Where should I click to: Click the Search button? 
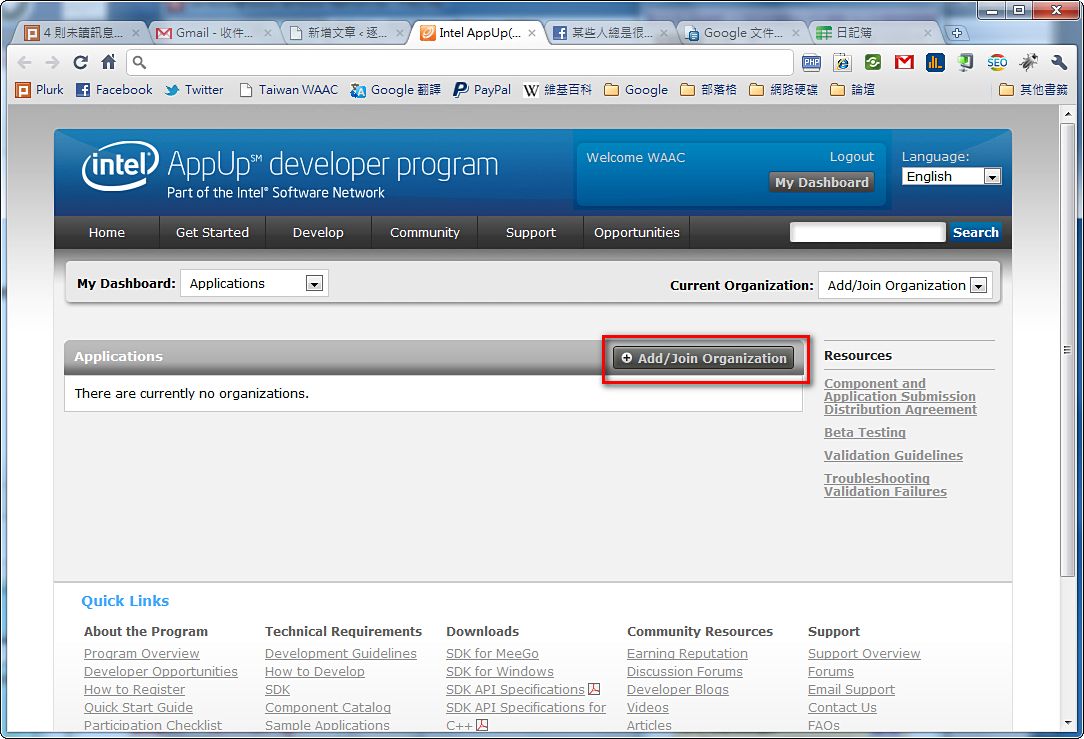[x=975, y=232]
